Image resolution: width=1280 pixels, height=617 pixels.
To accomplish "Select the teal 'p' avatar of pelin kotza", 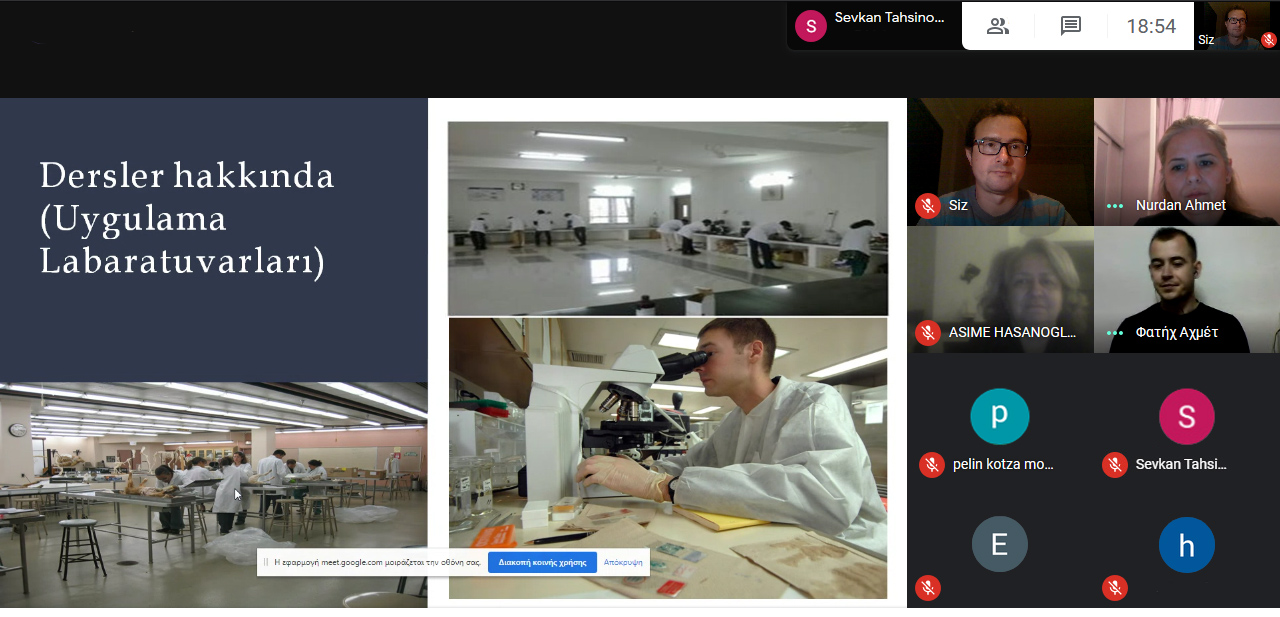I will click(999, 416).
